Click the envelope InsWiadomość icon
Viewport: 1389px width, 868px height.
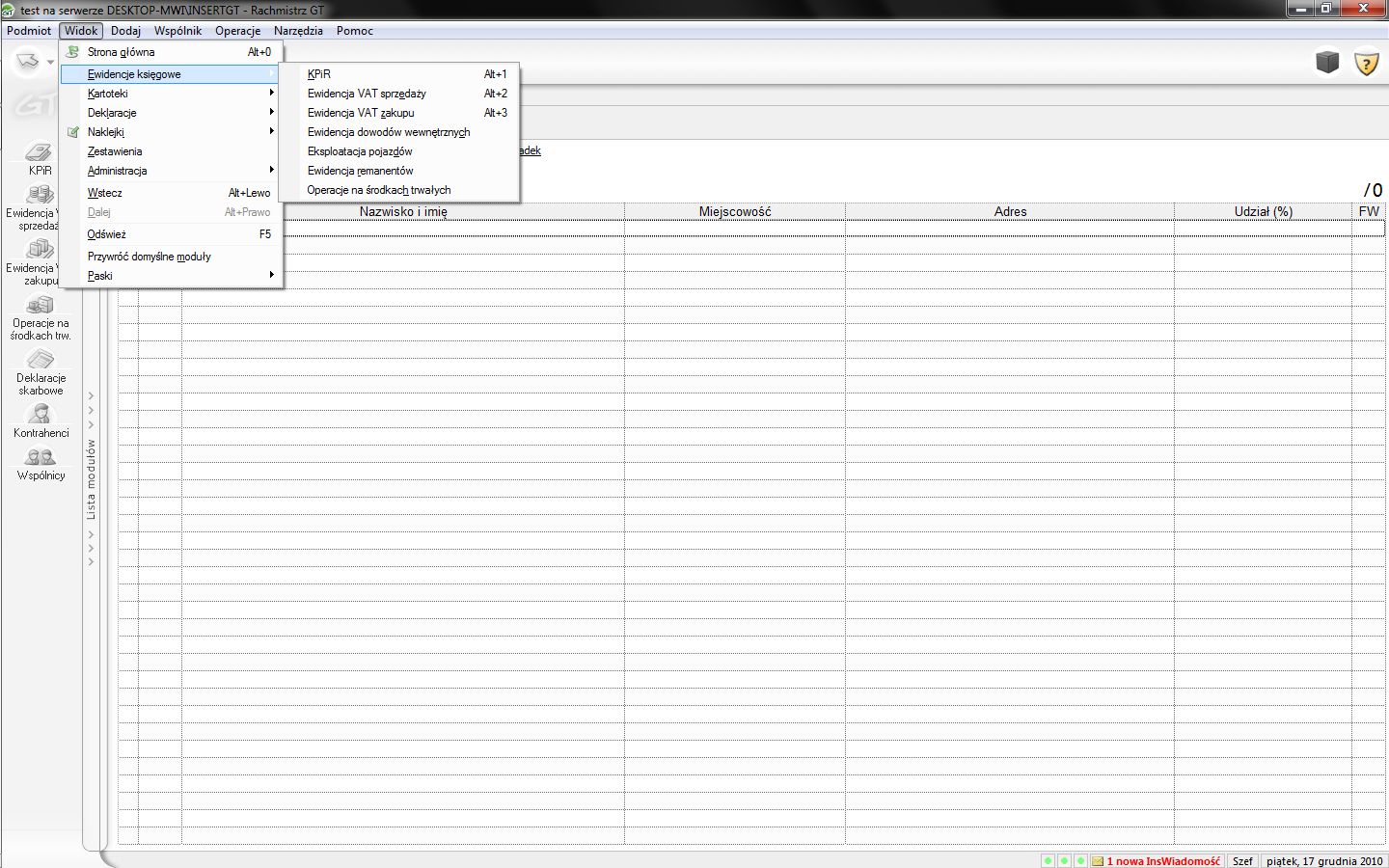(1098, 861)
